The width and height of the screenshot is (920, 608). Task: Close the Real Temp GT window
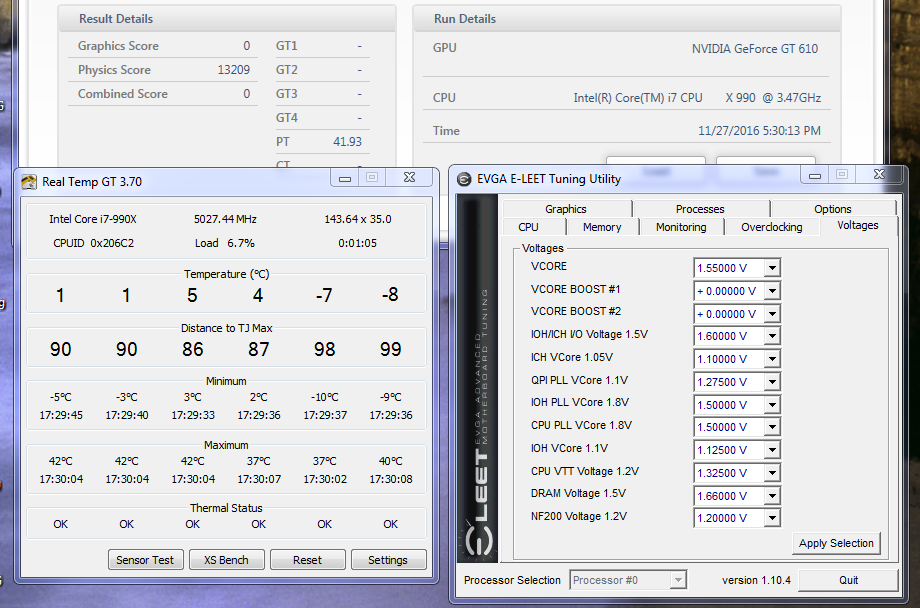coord(410,178)
